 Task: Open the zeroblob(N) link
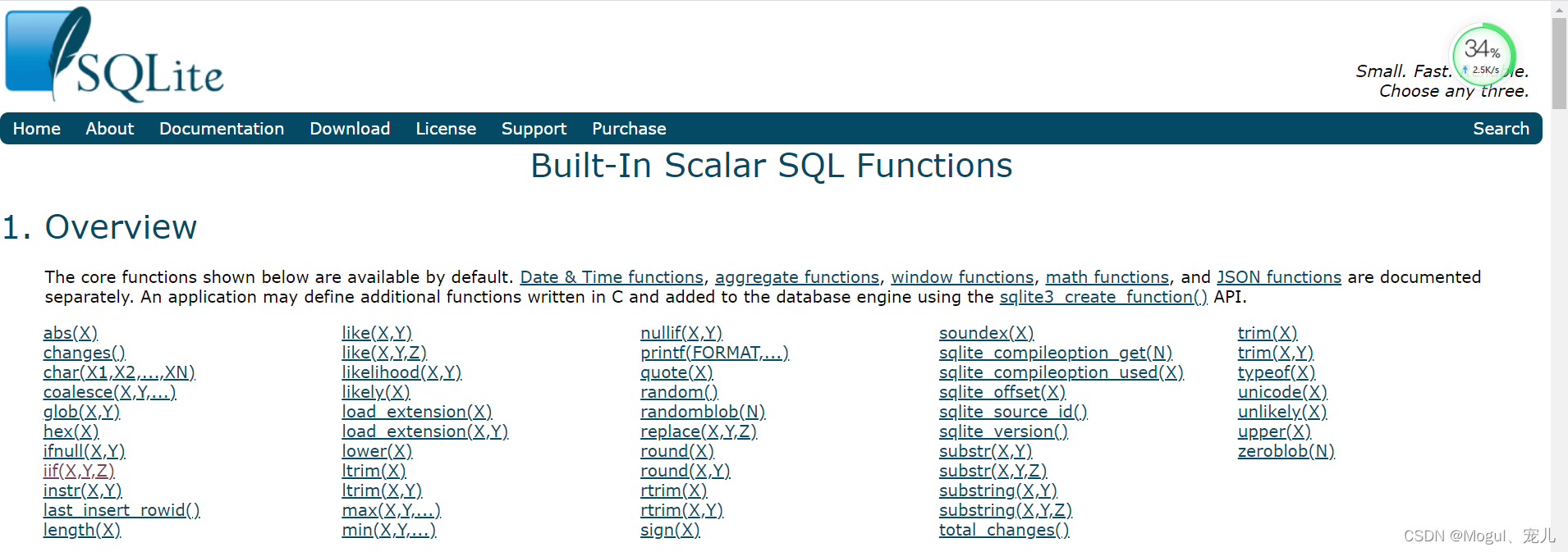[1286, 451]
